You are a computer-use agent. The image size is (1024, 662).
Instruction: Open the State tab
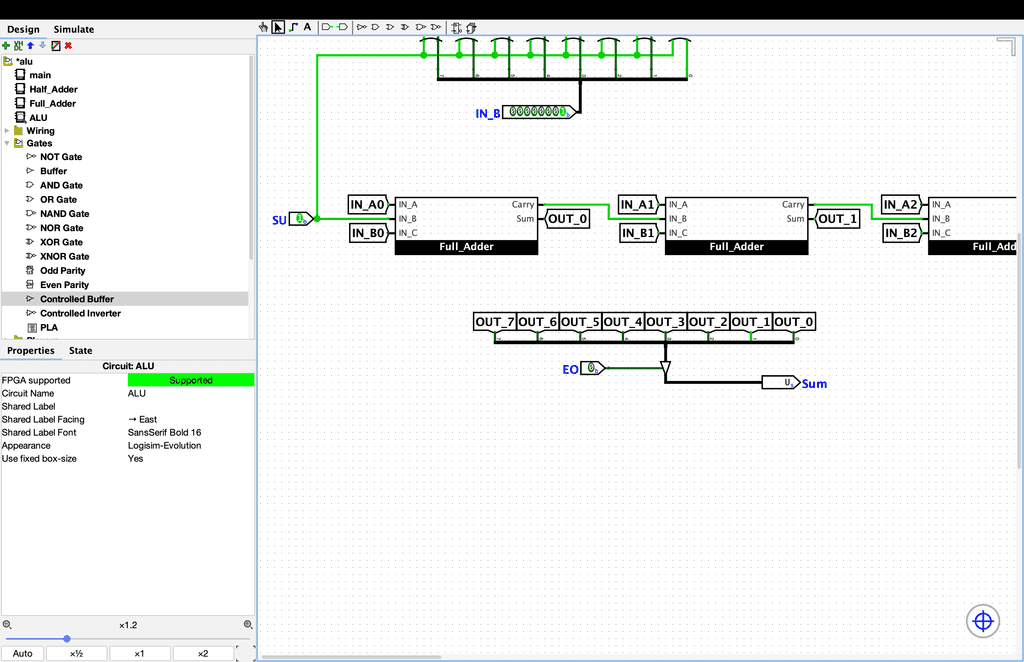coord(80,351)
